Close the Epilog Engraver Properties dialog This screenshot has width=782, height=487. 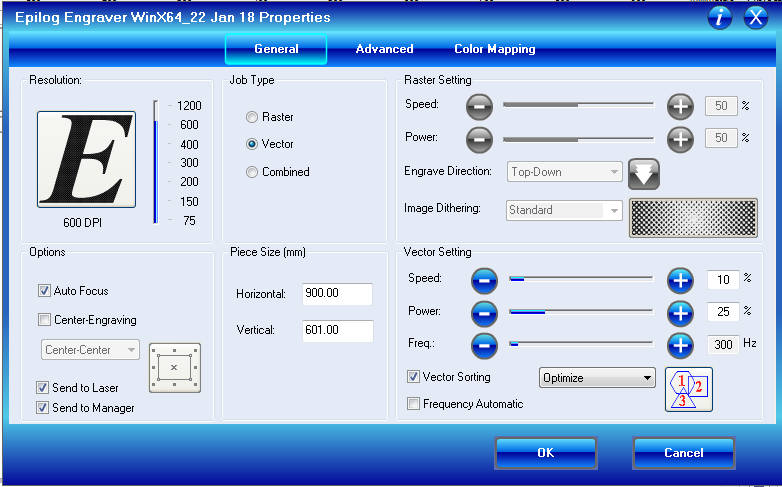(756, 18)
